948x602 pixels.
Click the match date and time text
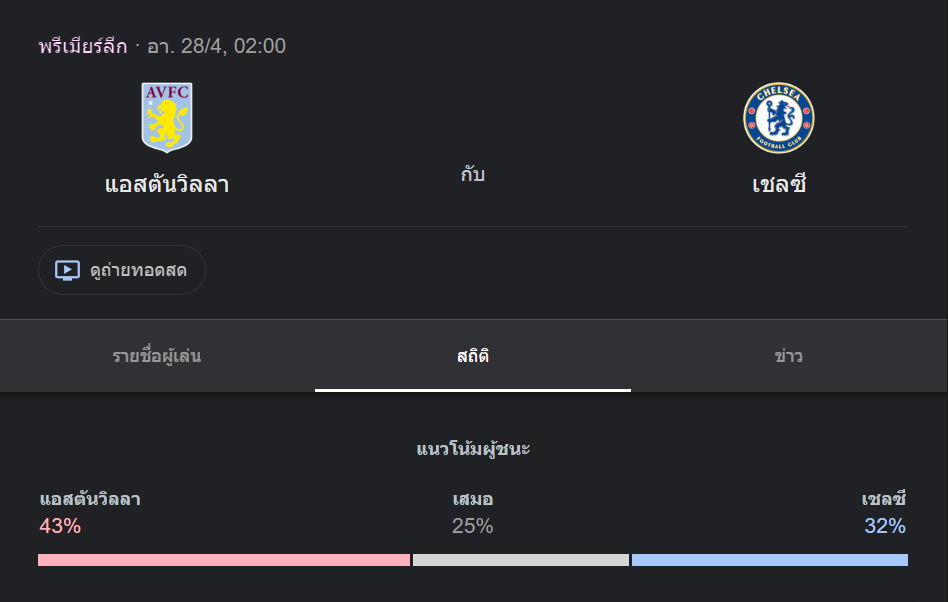216,46
